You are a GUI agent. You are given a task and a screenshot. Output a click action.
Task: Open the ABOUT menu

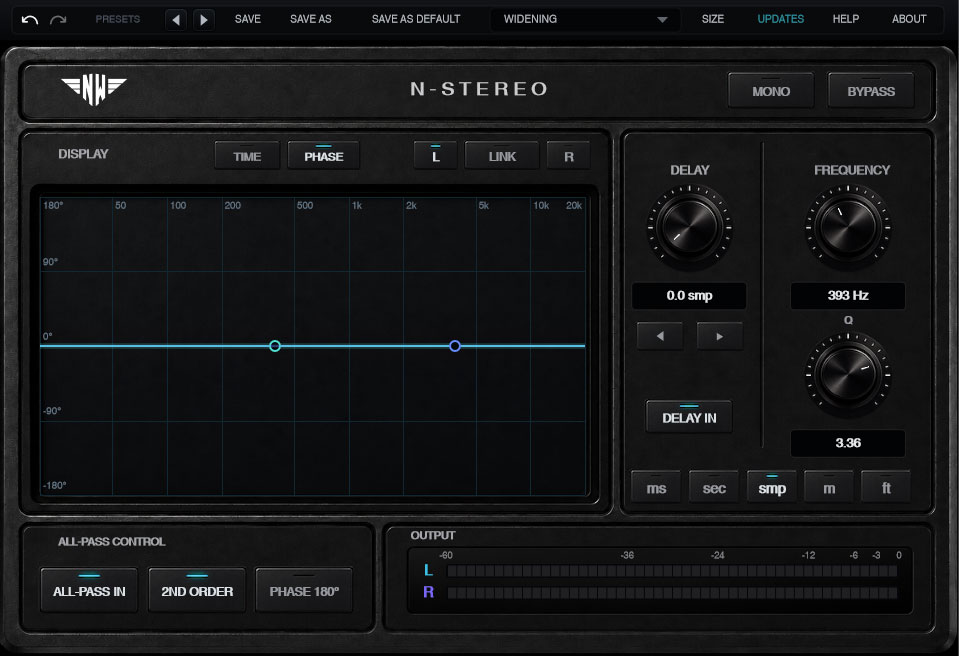pyautogui.click(x=909, y=20)
